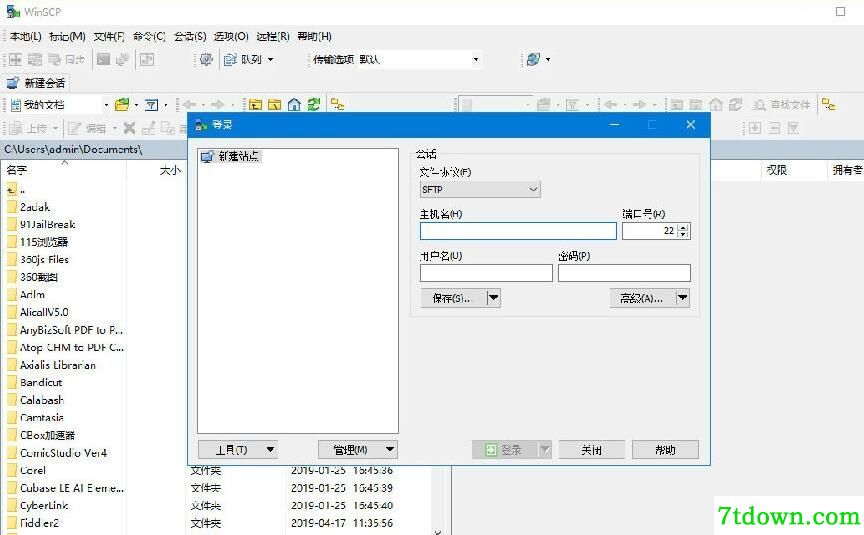This screenshot has height=535, width=864.
Task: Expand the Queue (队列) dropdown arrow
Action: point(270,60)
